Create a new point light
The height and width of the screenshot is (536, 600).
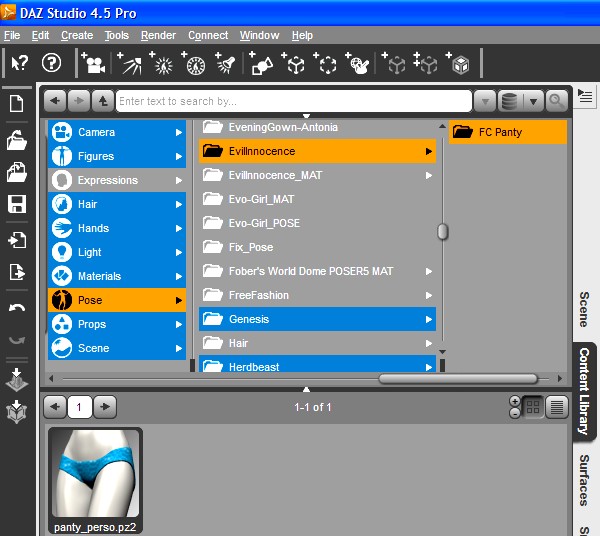coord(161,63)
